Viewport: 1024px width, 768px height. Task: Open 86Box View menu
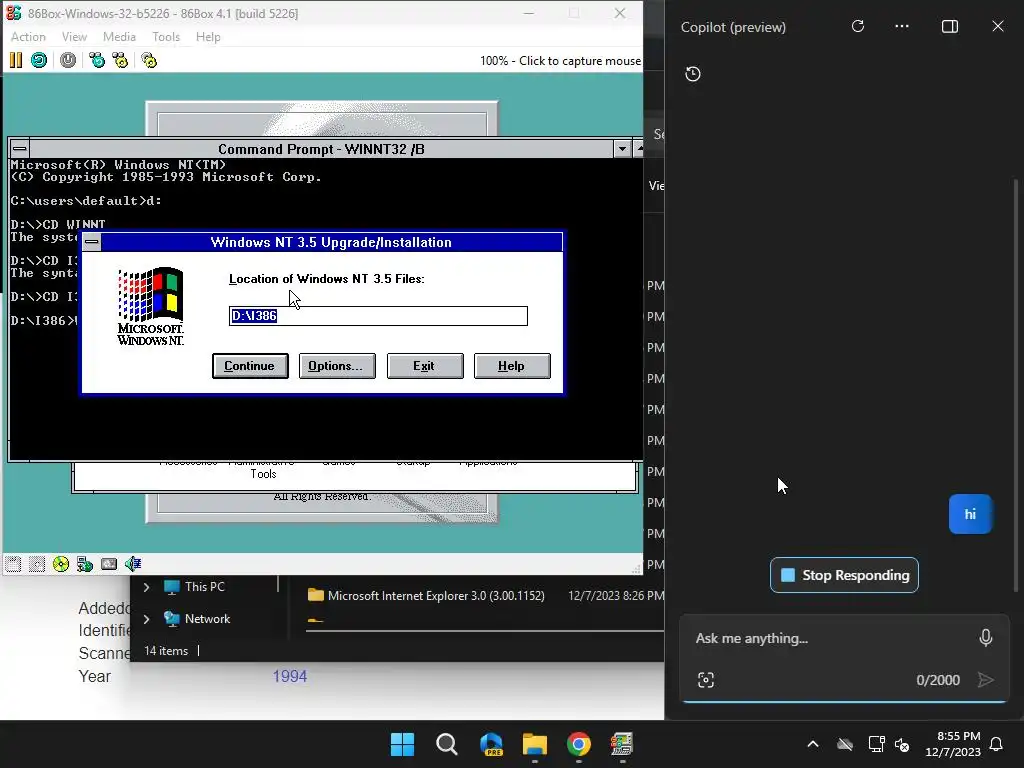(74, 37)
